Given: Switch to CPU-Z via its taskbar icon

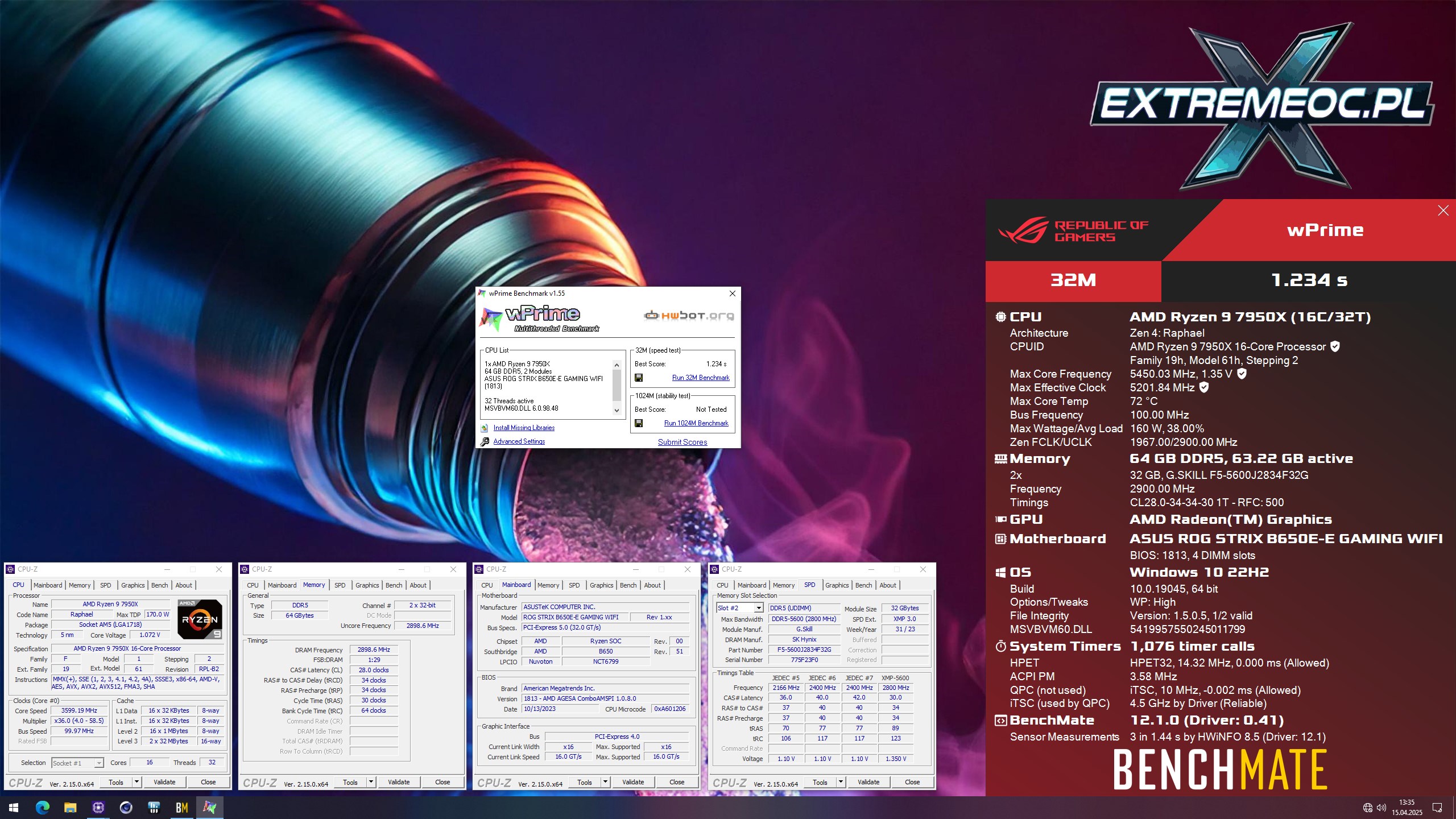Looking at the screenshot, I should pos(98,808).
